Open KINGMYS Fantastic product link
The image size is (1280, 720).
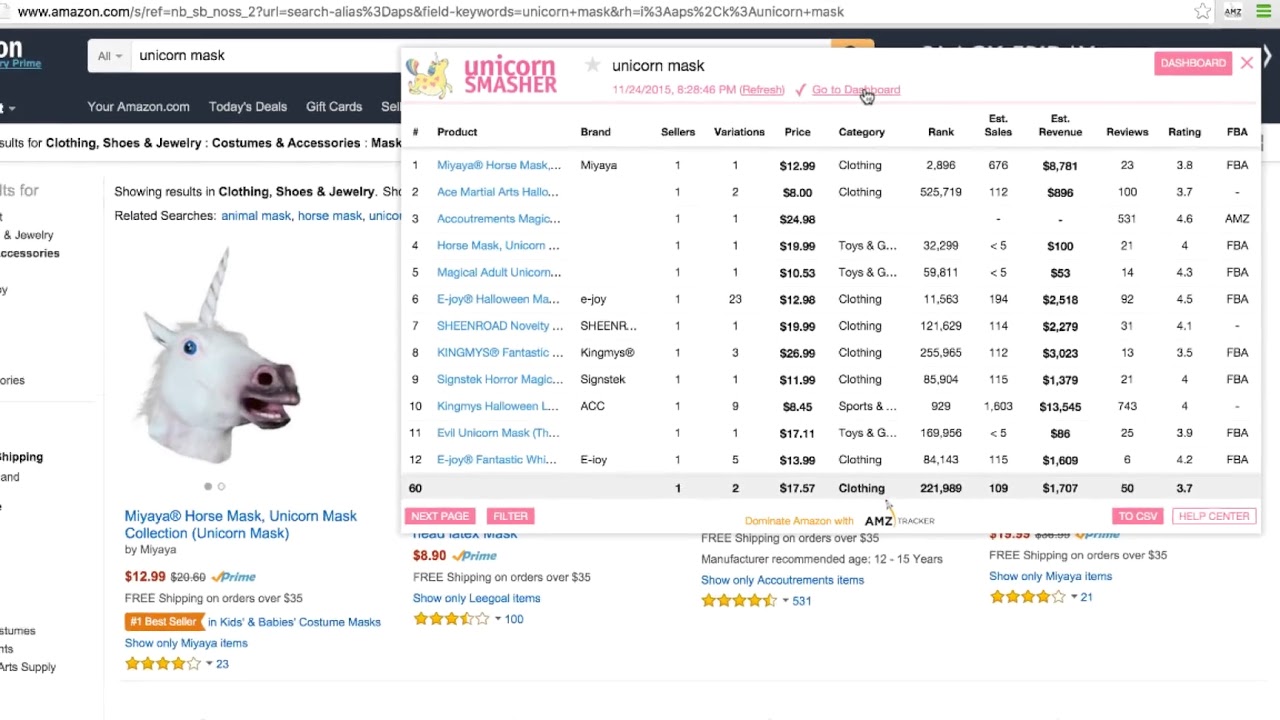click(499, 353)
